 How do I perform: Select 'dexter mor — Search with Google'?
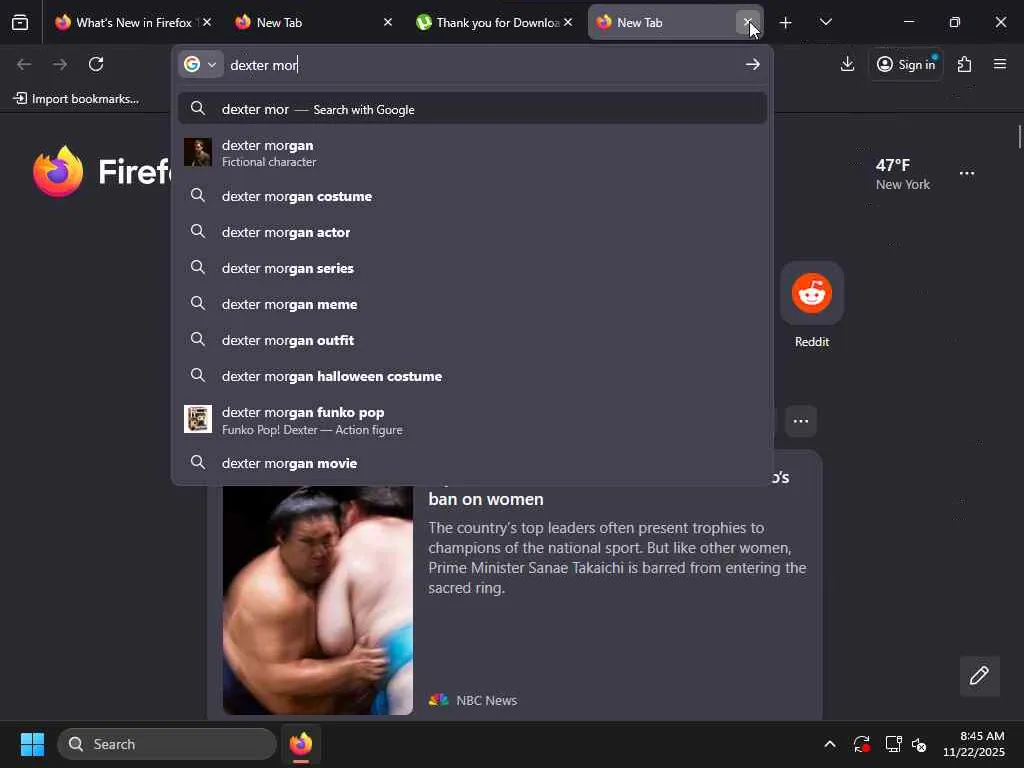coord(472,109)
